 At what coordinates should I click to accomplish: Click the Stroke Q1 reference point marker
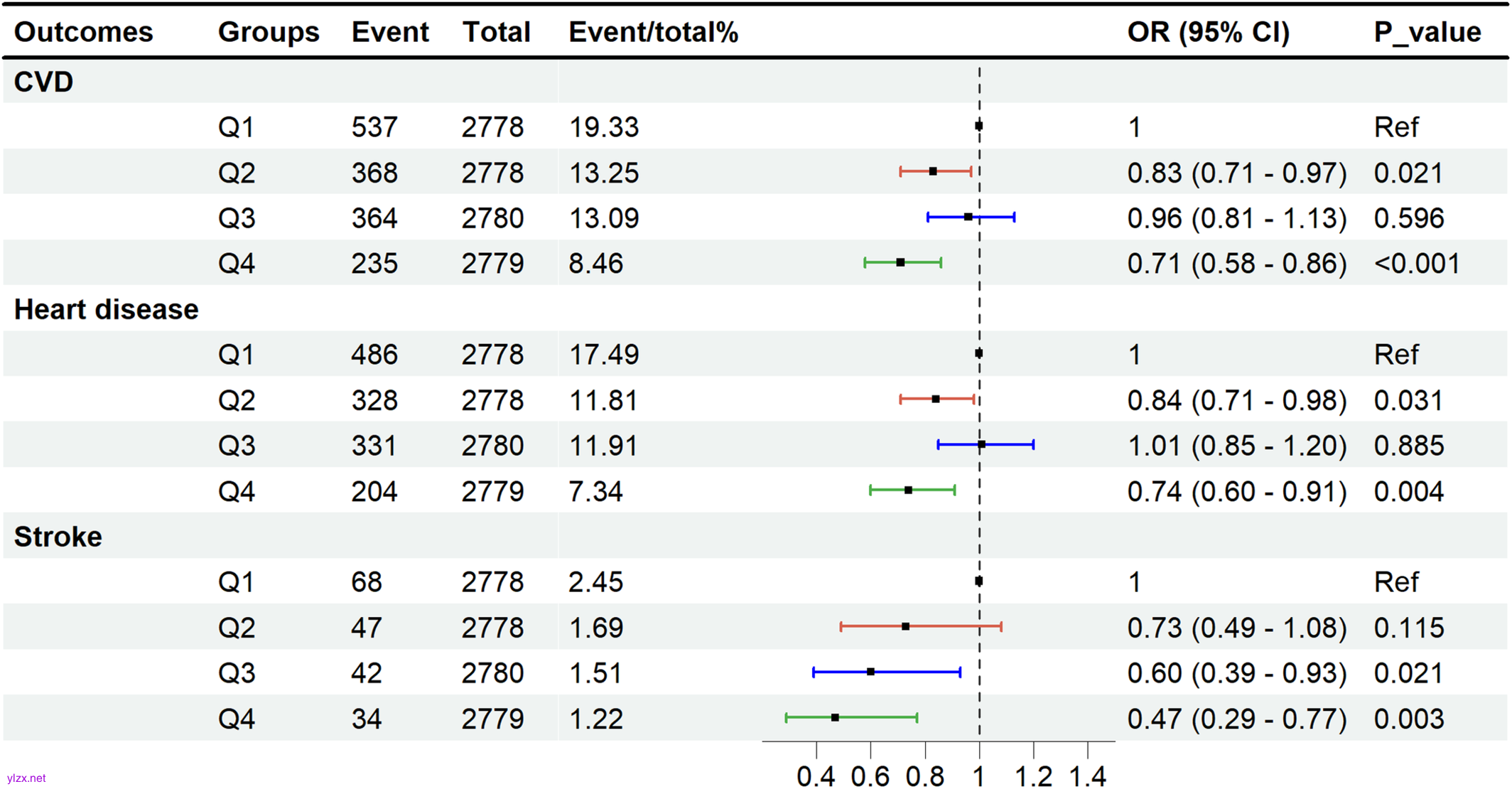point(978,581)
